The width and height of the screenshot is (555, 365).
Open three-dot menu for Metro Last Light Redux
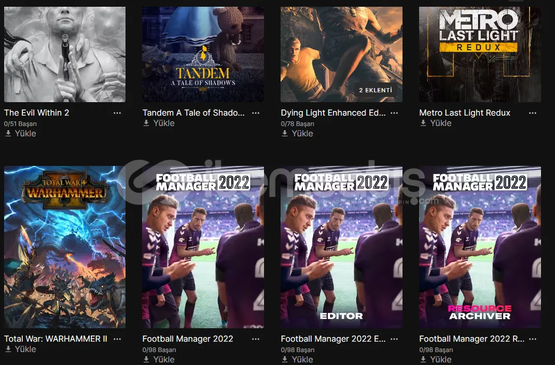(532, 113)
